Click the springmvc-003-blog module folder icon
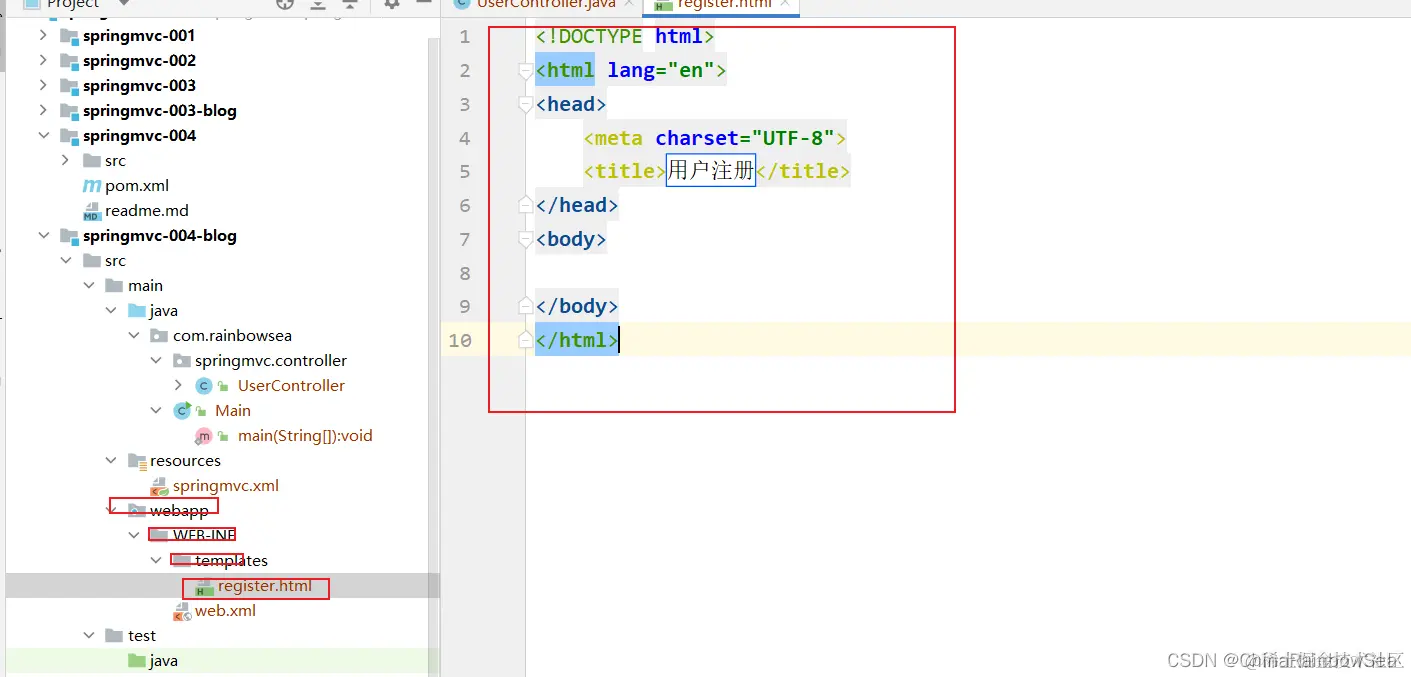The image size is (1411, 677). pos(69,110)
